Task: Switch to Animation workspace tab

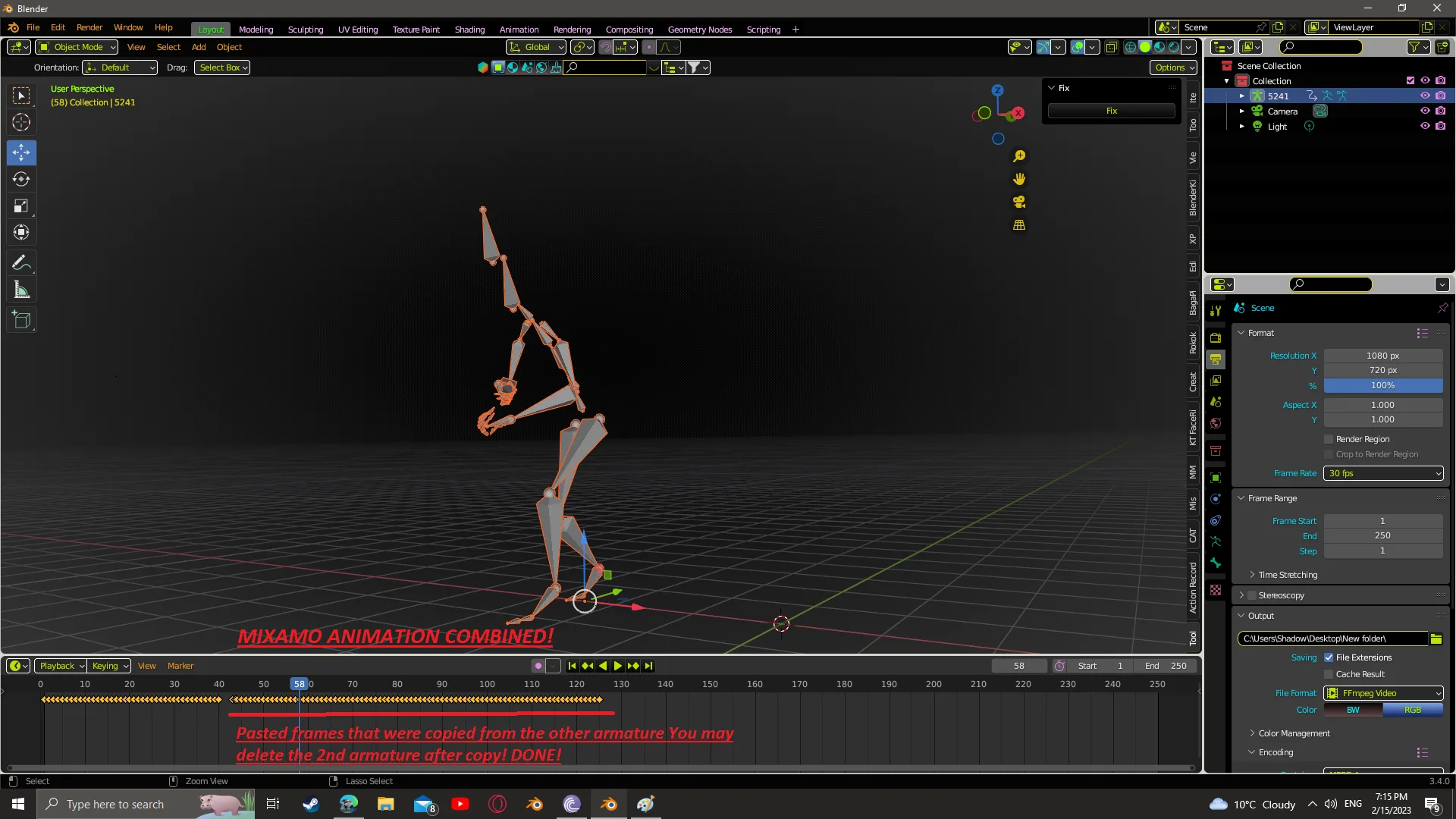Action: [519, 30]
